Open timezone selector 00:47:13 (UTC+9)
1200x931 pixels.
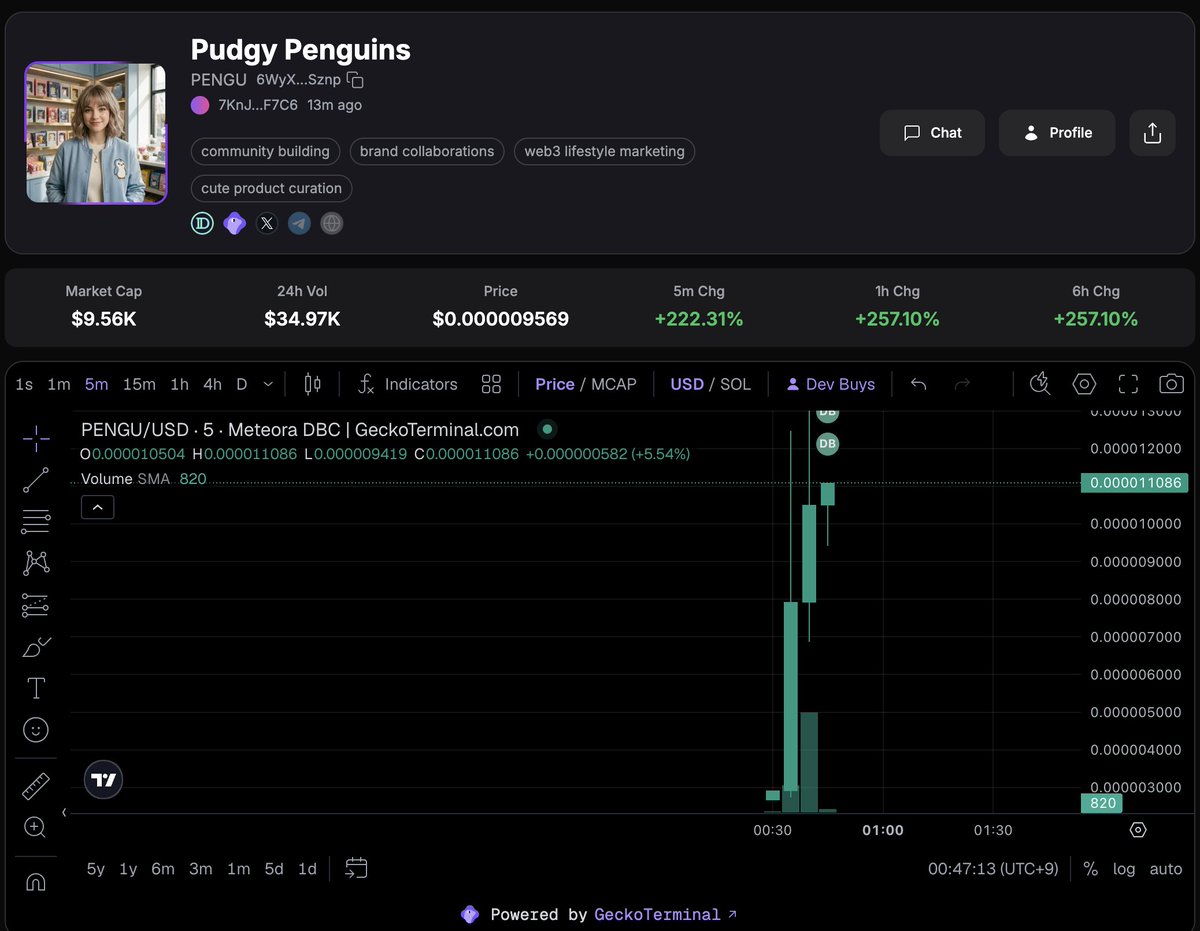993,869
